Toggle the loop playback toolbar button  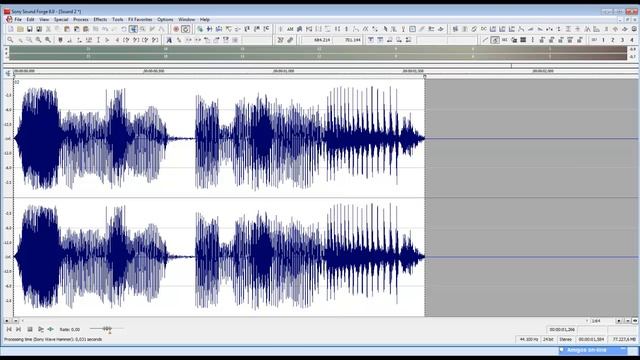(185, 29)
